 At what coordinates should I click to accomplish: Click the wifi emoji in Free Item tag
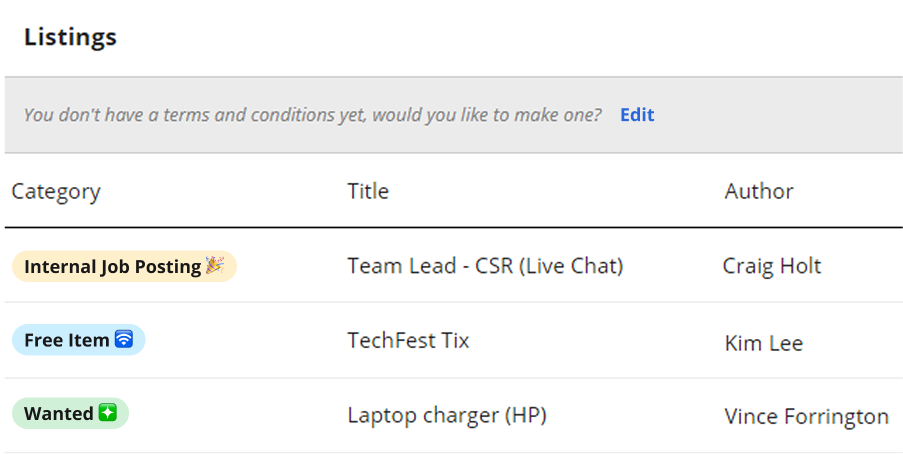[124, 339]
